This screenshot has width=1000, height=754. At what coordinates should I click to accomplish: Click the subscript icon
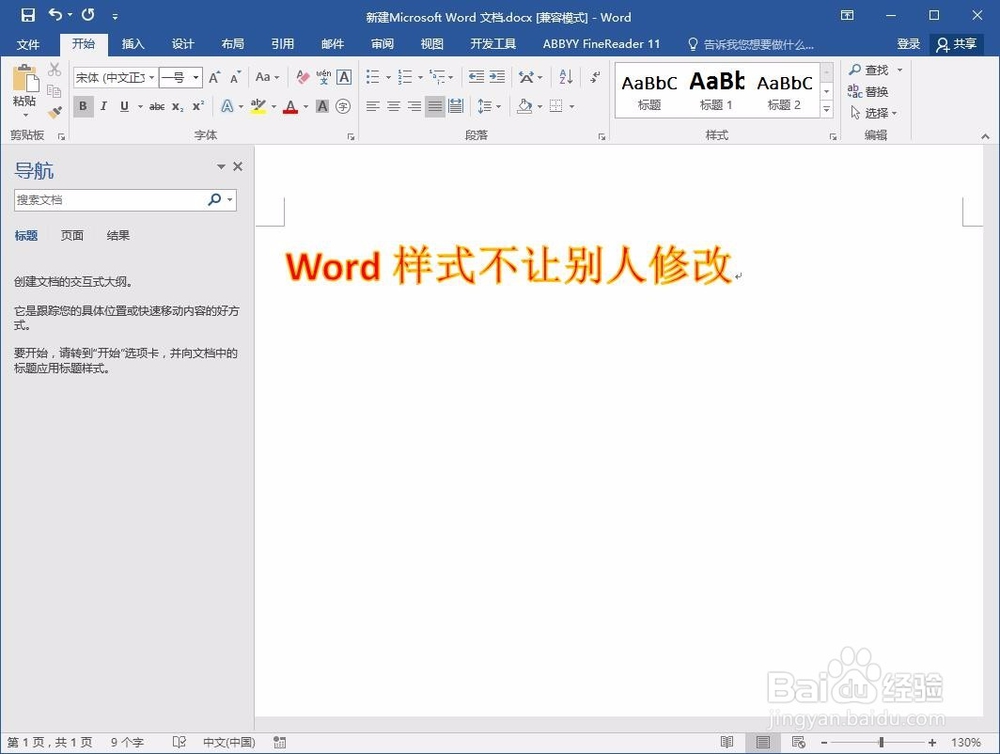tap(177, 106)
